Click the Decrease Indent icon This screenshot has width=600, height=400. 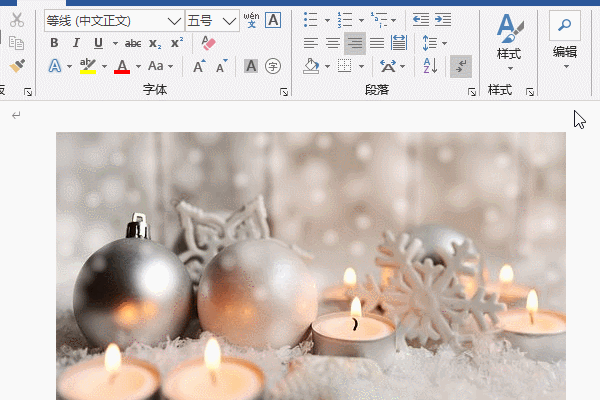[421, 20]
